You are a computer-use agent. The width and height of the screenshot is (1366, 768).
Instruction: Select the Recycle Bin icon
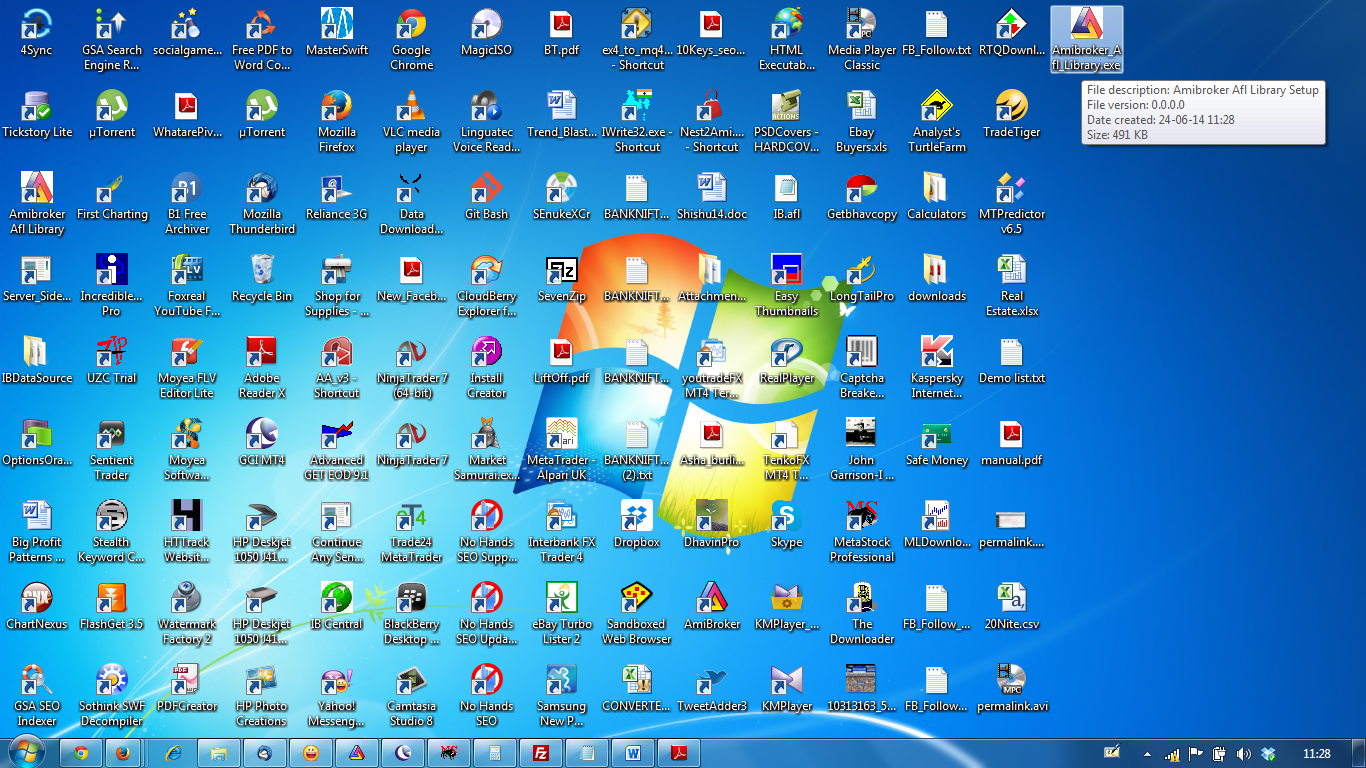tap(262, 278)
